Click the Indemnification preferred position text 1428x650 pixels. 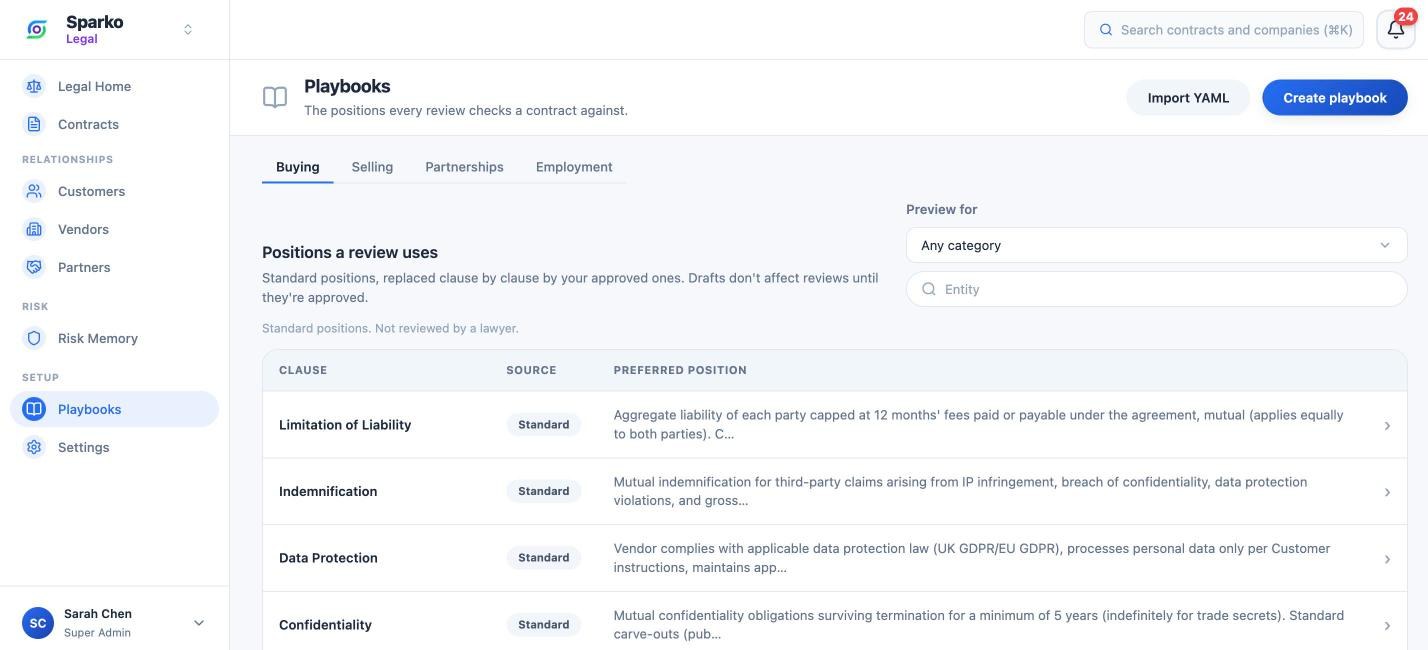[960, 491]
